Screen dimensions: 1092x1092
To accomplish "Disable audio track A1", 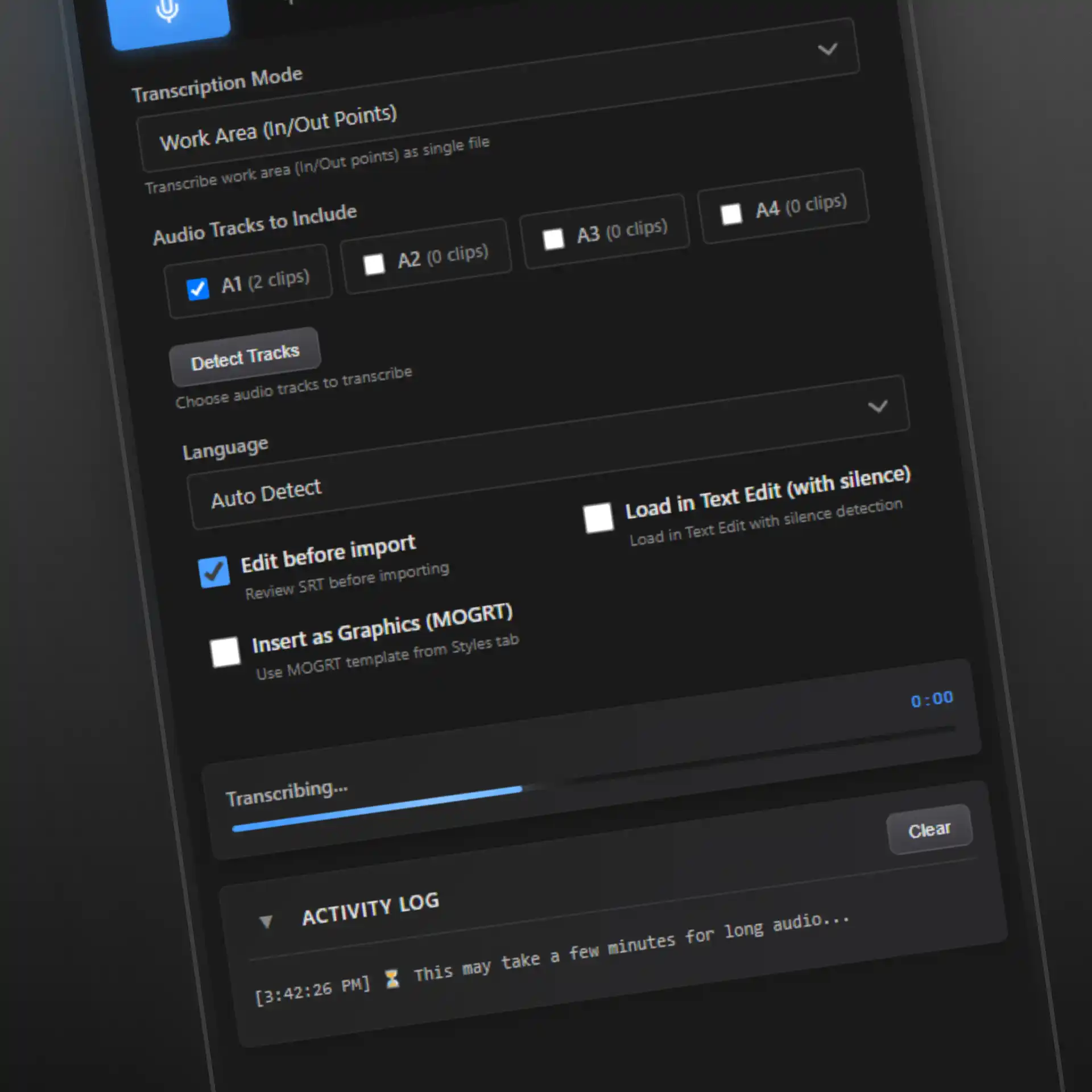I will coord(197,288).
